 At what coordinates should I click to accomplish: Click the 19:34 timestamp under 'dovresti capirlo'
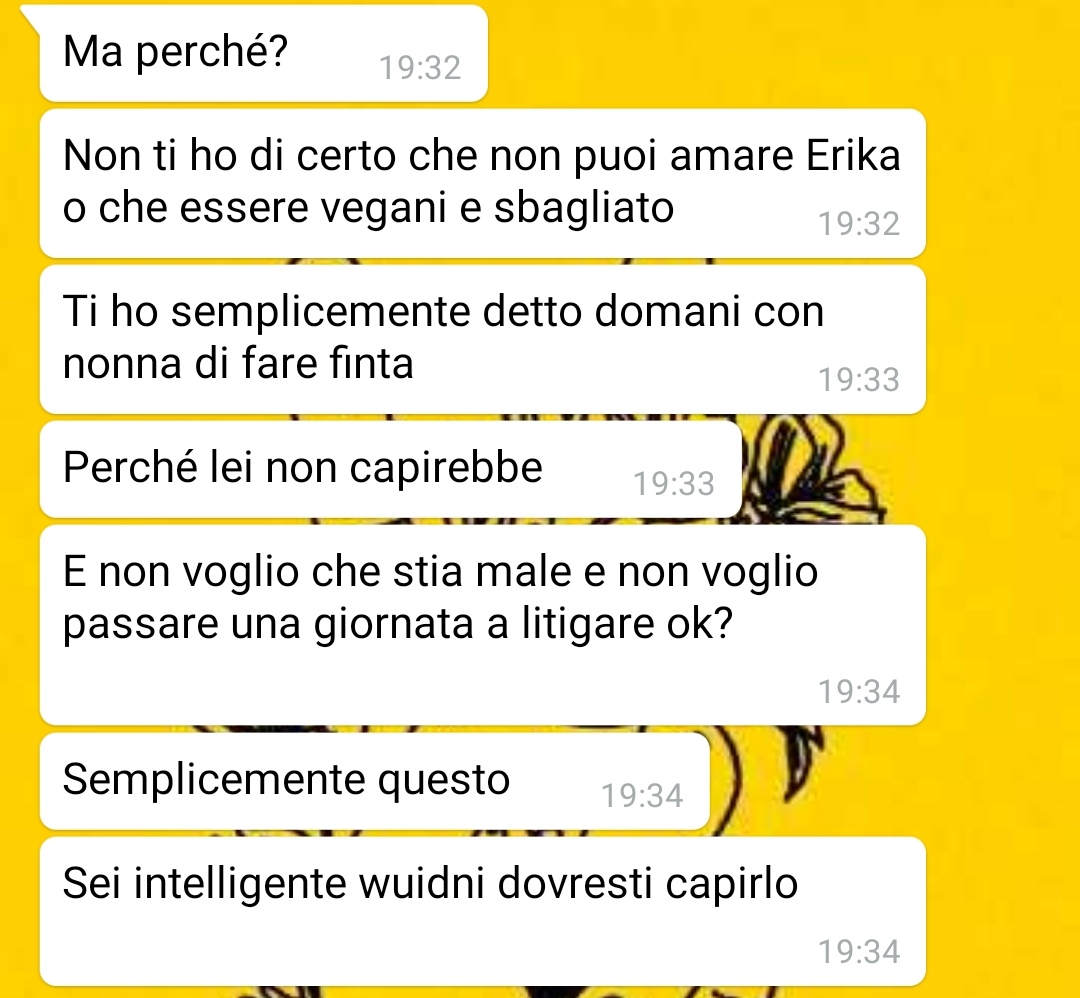859,951
